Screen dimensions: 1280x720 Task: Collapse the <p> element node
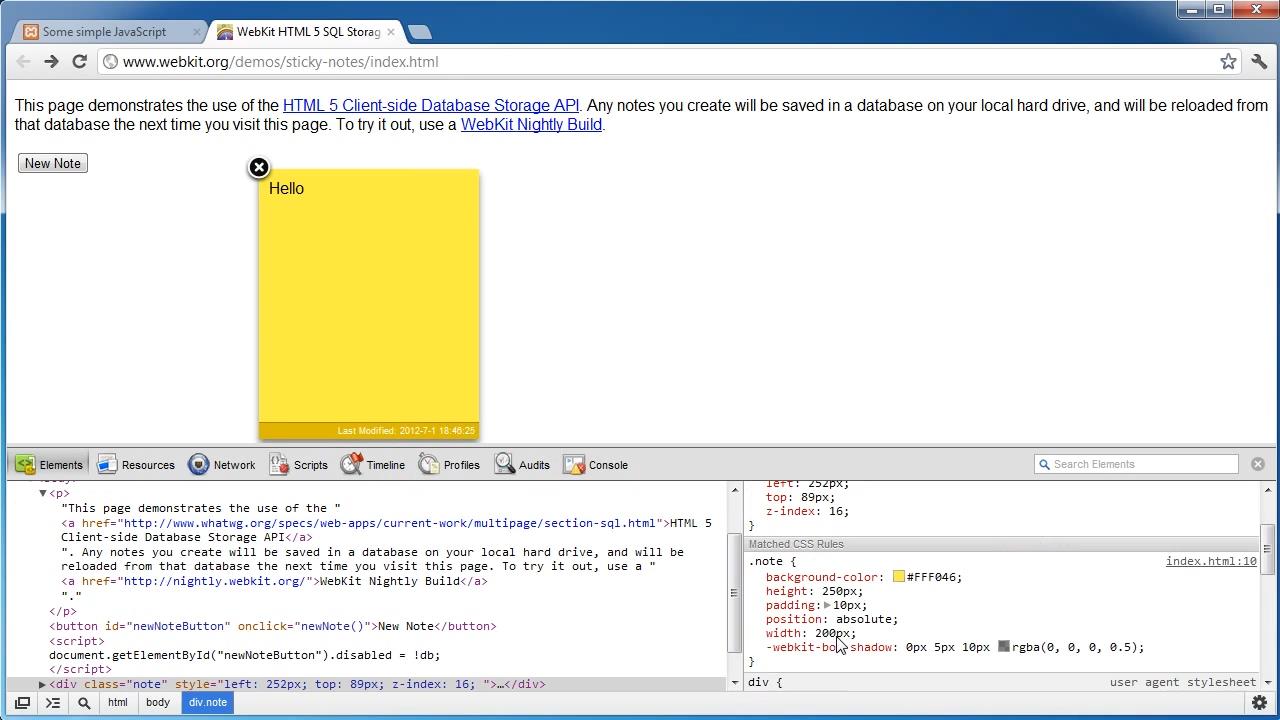click(x=43, y=493)
